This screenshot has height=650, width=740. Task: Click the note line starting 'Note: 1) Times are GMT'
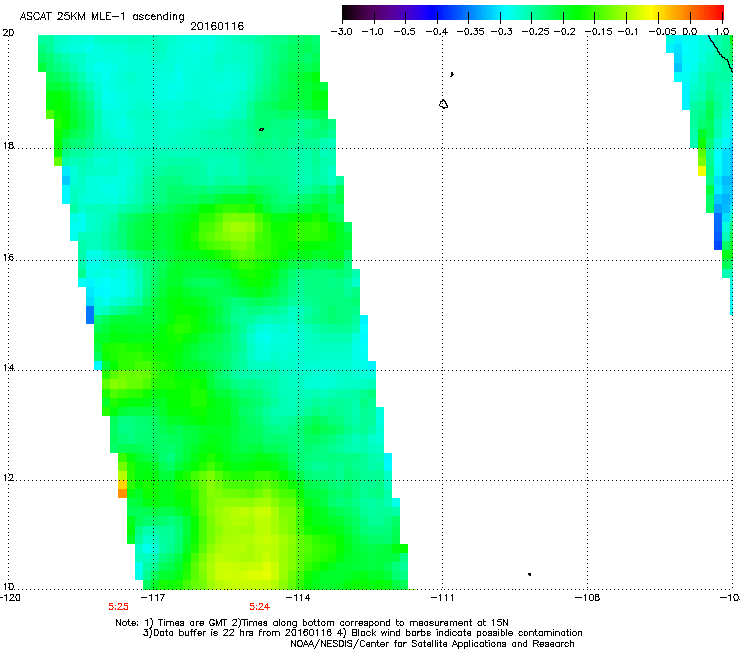click(312, 623)
